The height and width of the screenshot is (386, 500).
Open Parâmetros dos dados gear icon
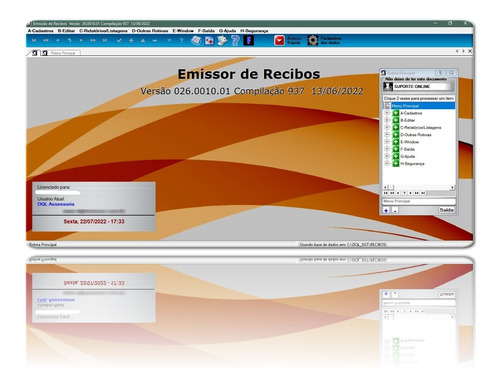[313, 41]
